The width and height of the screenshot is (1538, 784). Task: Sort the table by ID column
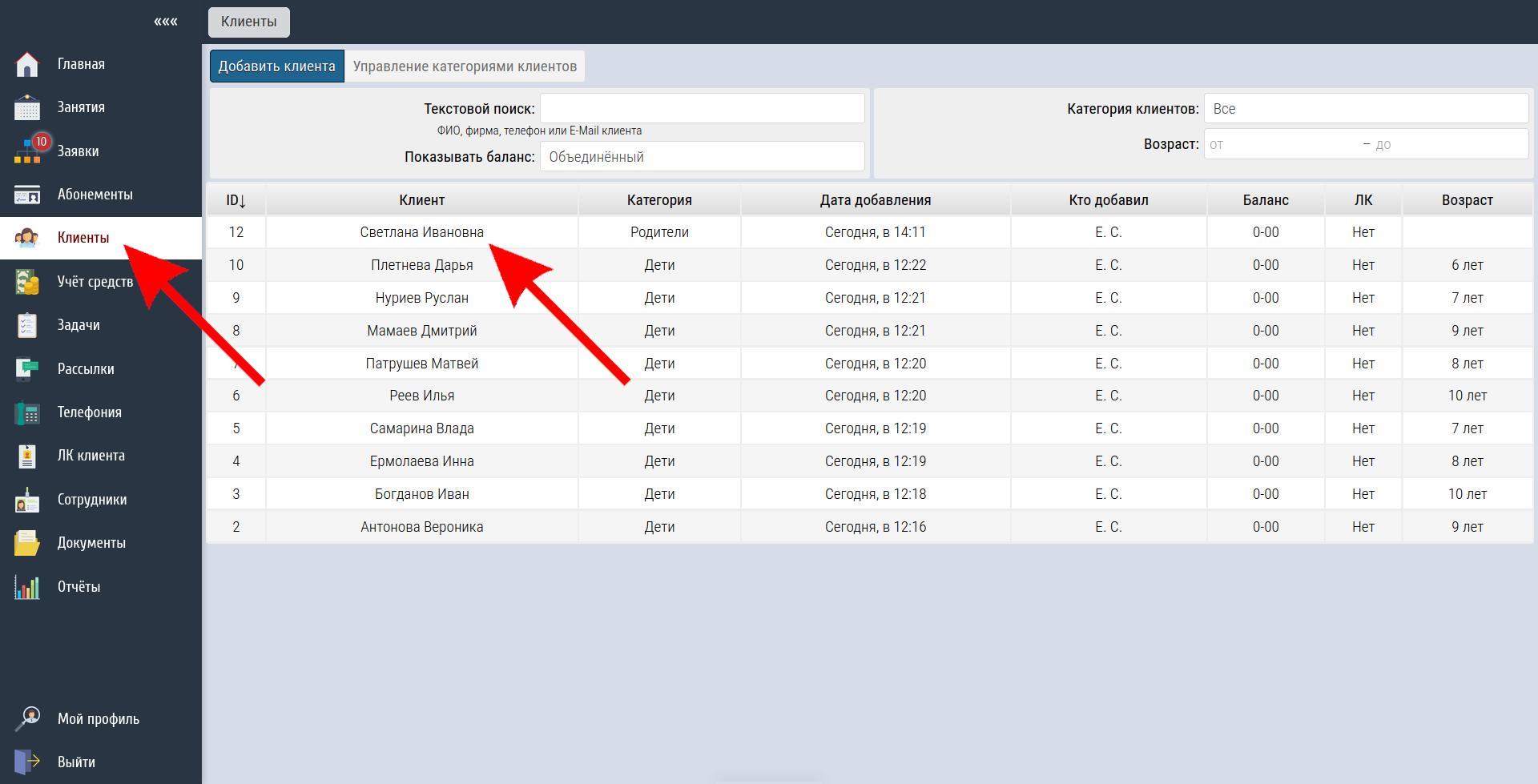point(236,200)
